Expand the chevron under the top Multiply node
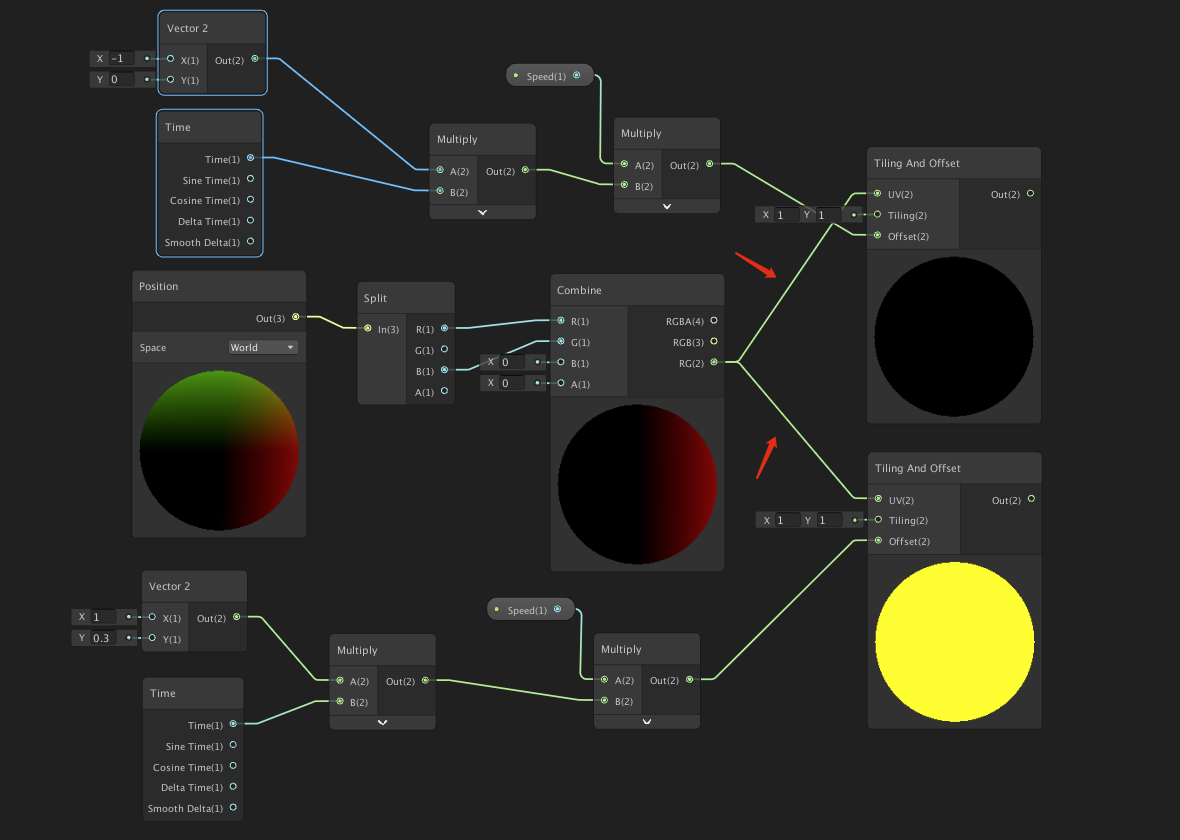Image resolution: width=1180 pixels, height=840 pixels. click(482, 211)
